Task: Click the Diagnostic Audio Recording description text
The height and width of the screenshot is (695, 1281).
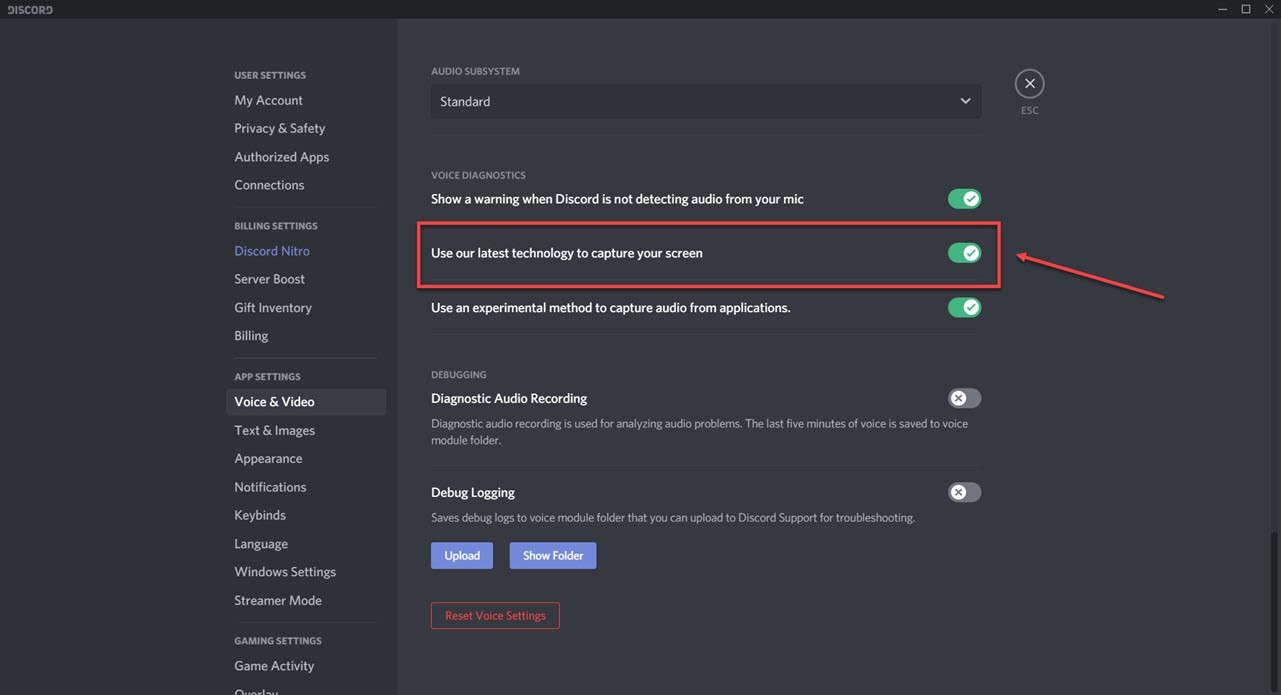Action: tap(699, 432)
